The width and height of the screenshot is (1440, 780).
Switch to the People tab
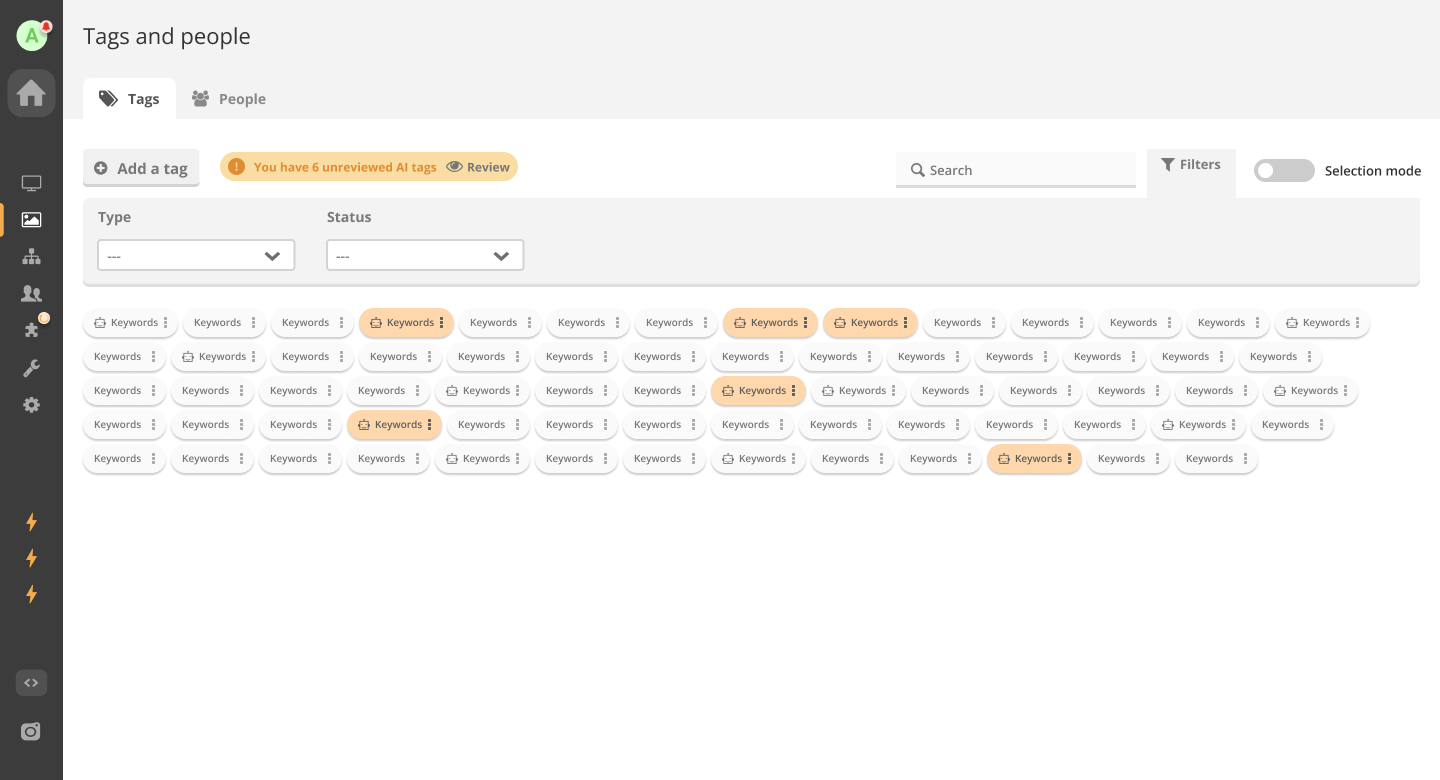point(229,99)
